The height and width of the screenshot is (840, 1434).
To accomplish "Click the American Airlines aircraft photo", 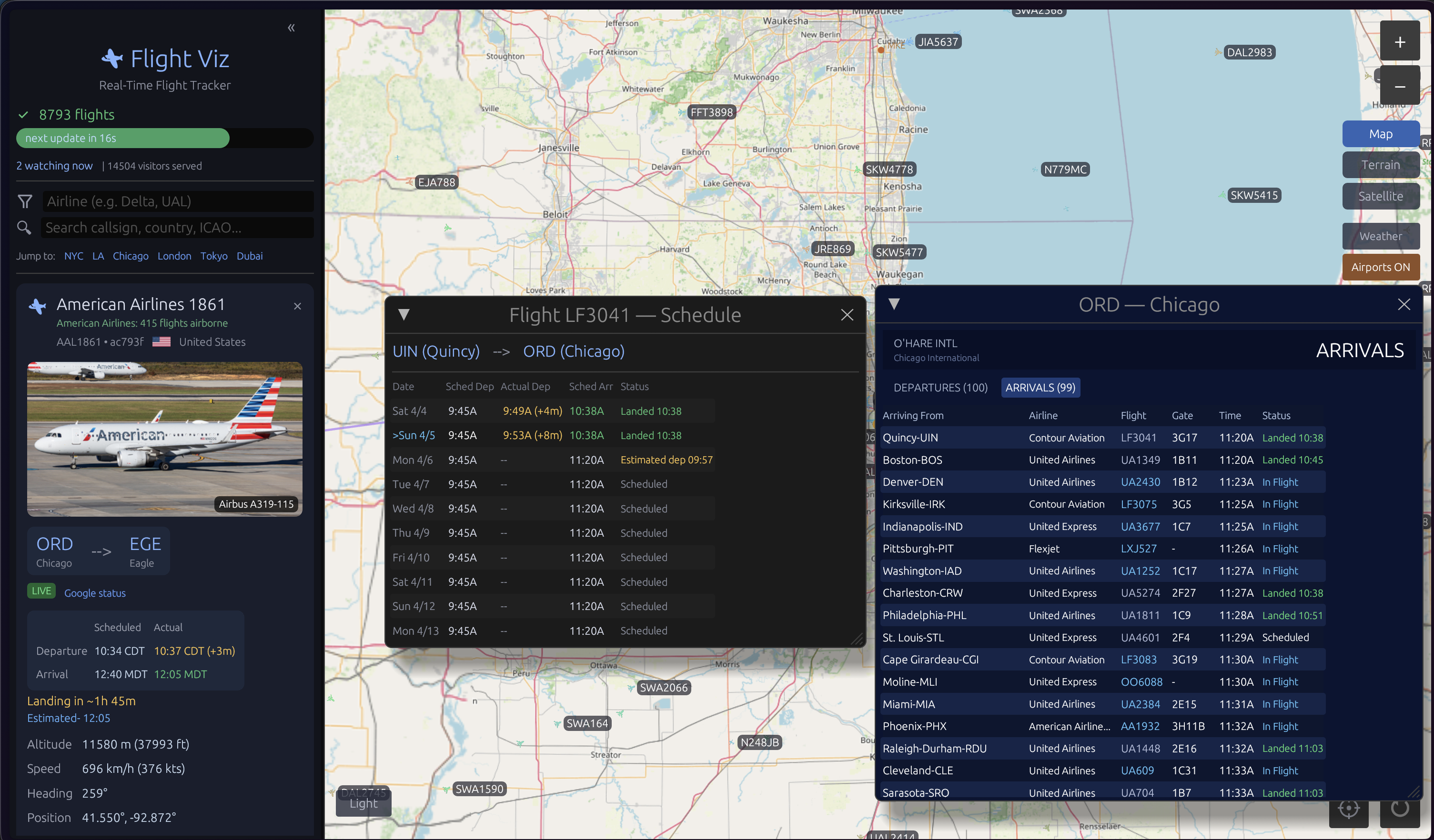I will [164, 439].
